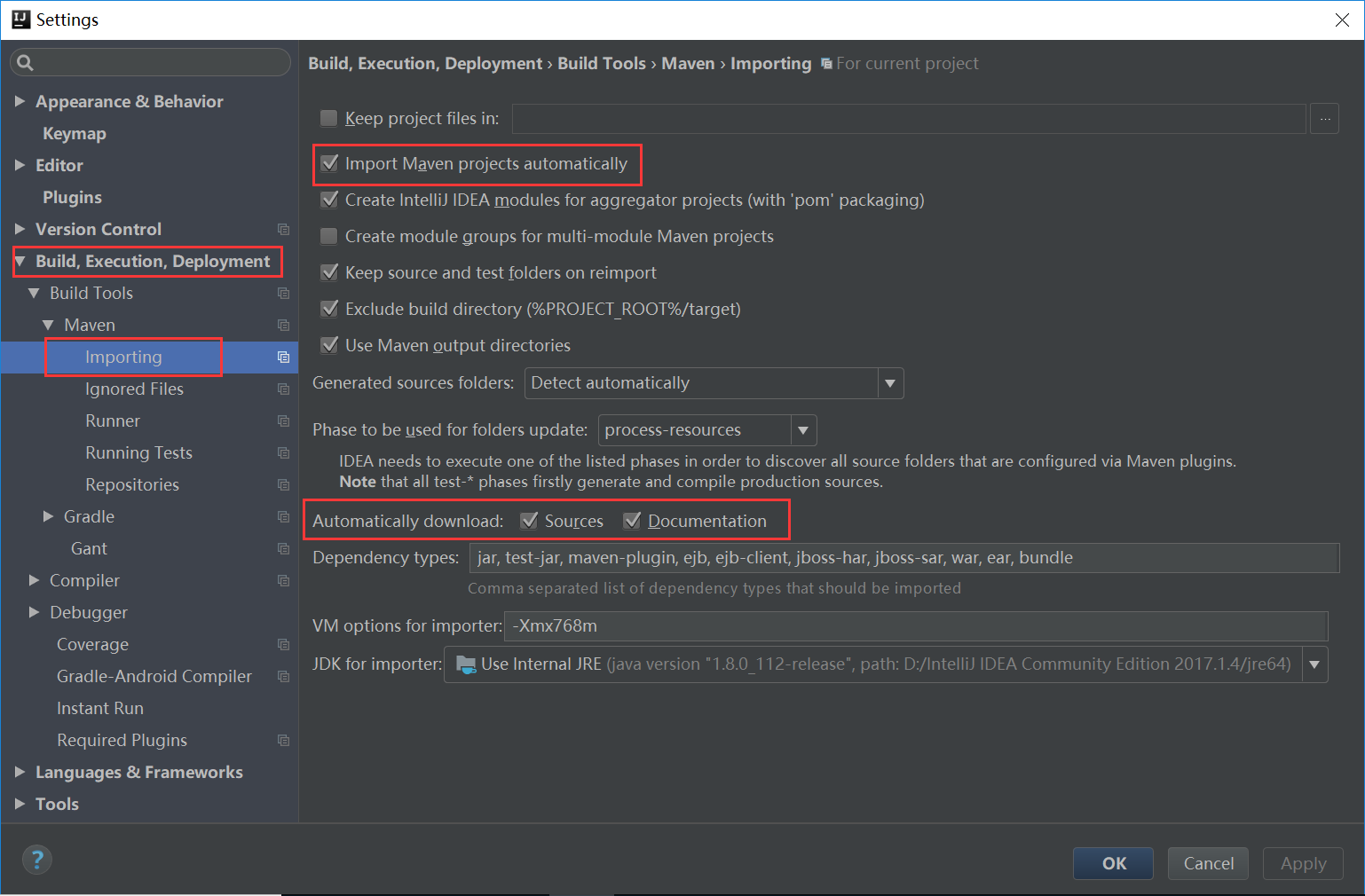Select Repositories under Maven
Screen dimensions: 1365x896
coord(132,484)
